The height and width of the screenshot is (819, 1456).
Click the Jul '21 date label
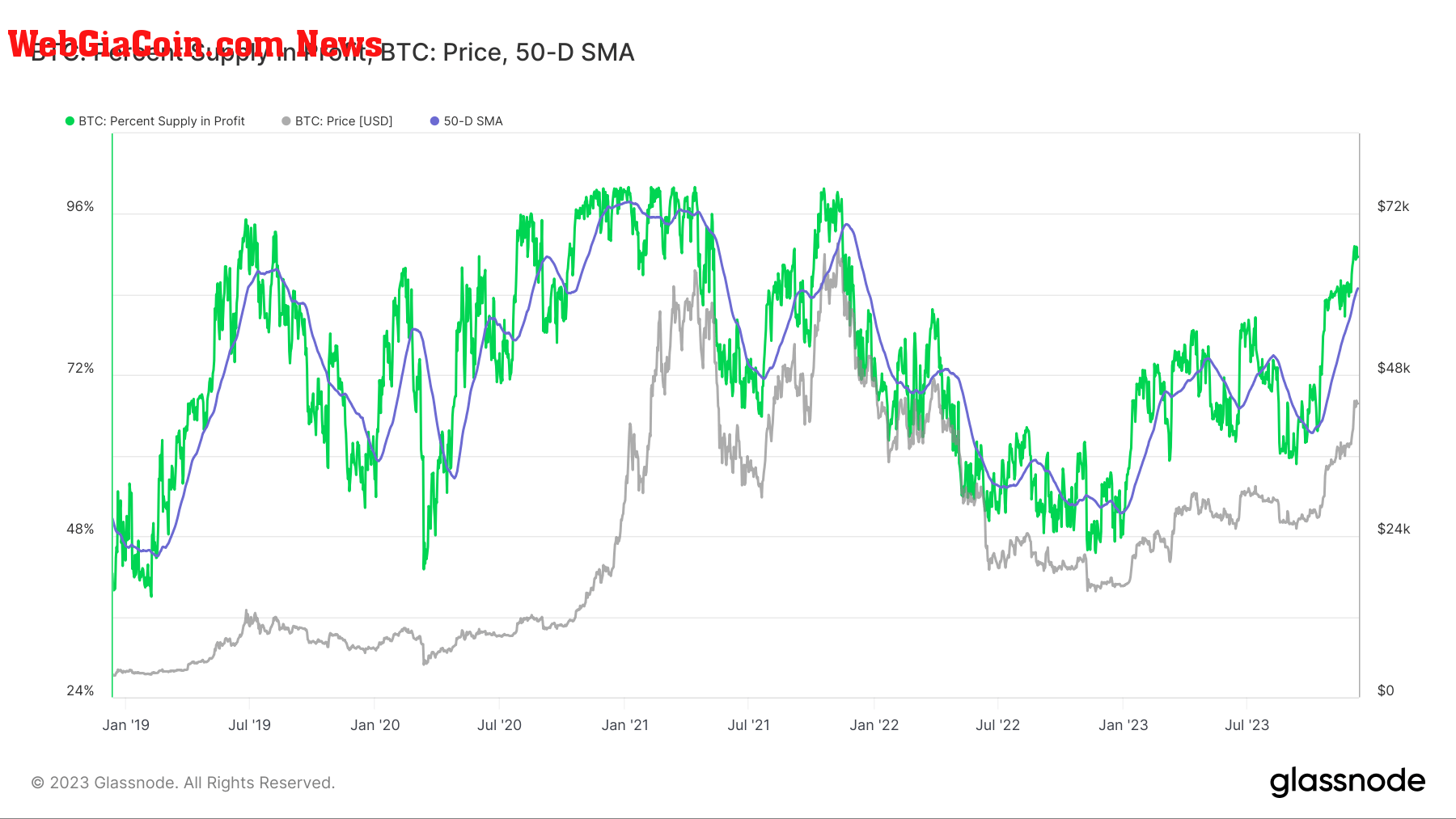click(749, 725)
